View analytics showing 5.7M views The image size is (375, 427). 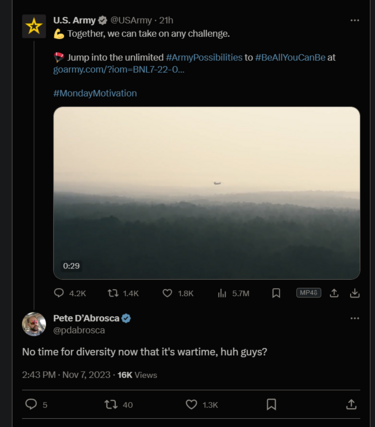(x=233, y=293)
